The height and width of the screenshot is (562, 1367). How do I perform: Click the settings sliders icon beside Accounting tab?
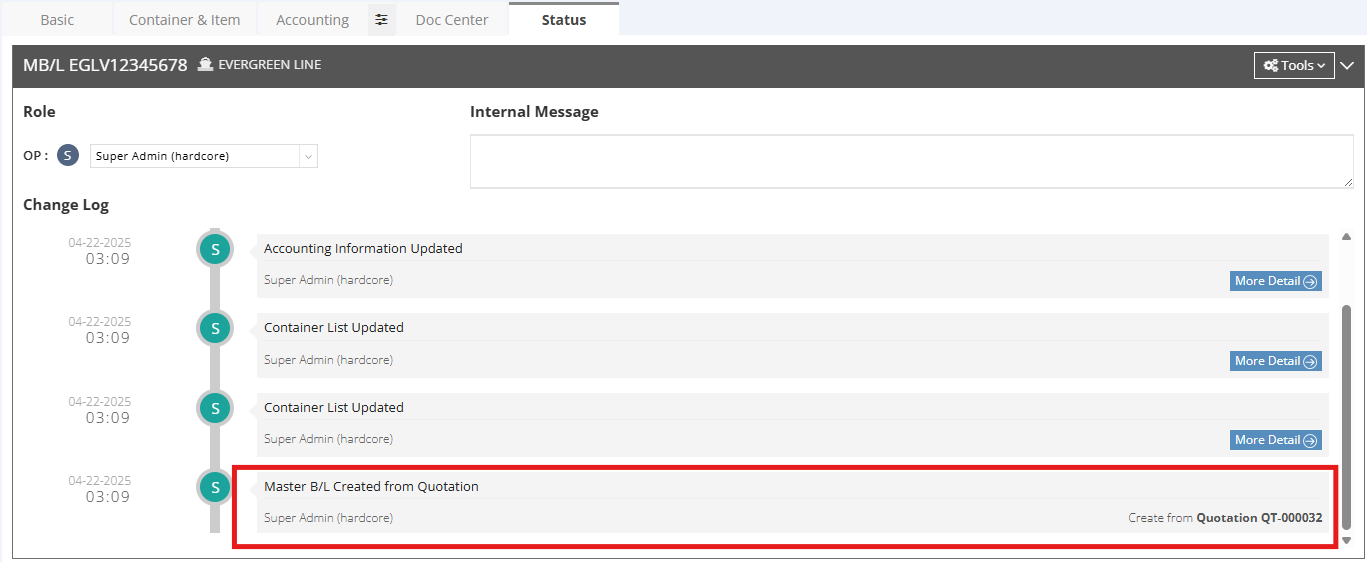click(x=381, y=20)
